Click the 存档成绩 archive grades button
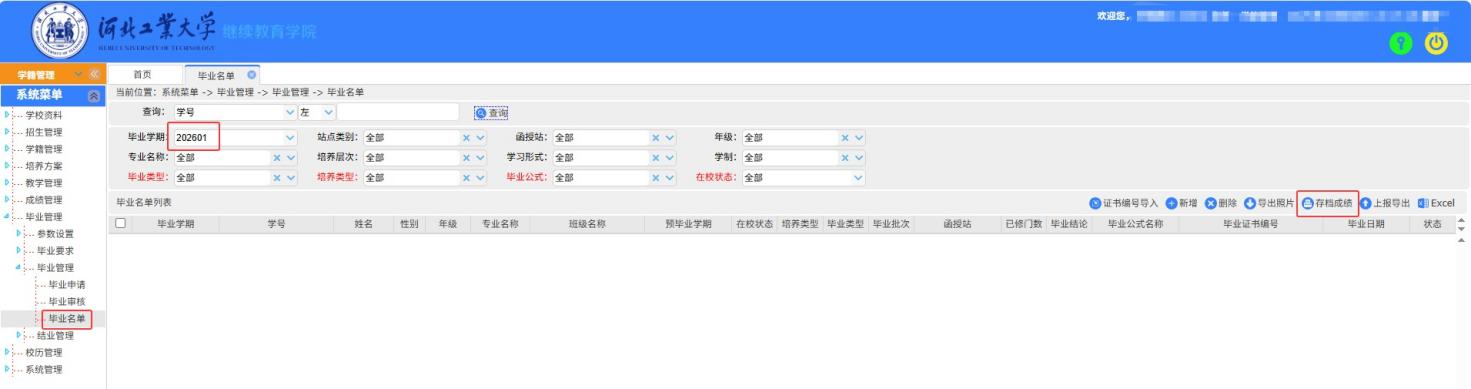Screen dimensions: 1471x389 pos(1327,203)
